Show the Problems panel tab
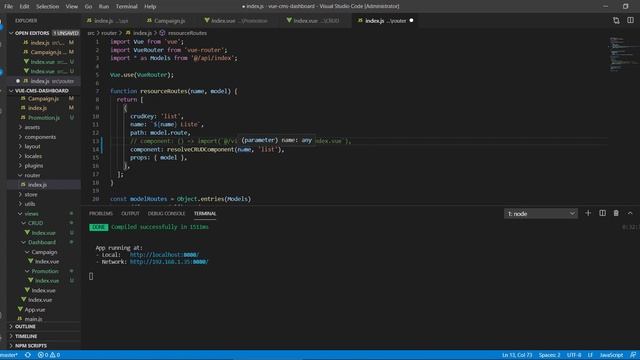 coord(101,213)
